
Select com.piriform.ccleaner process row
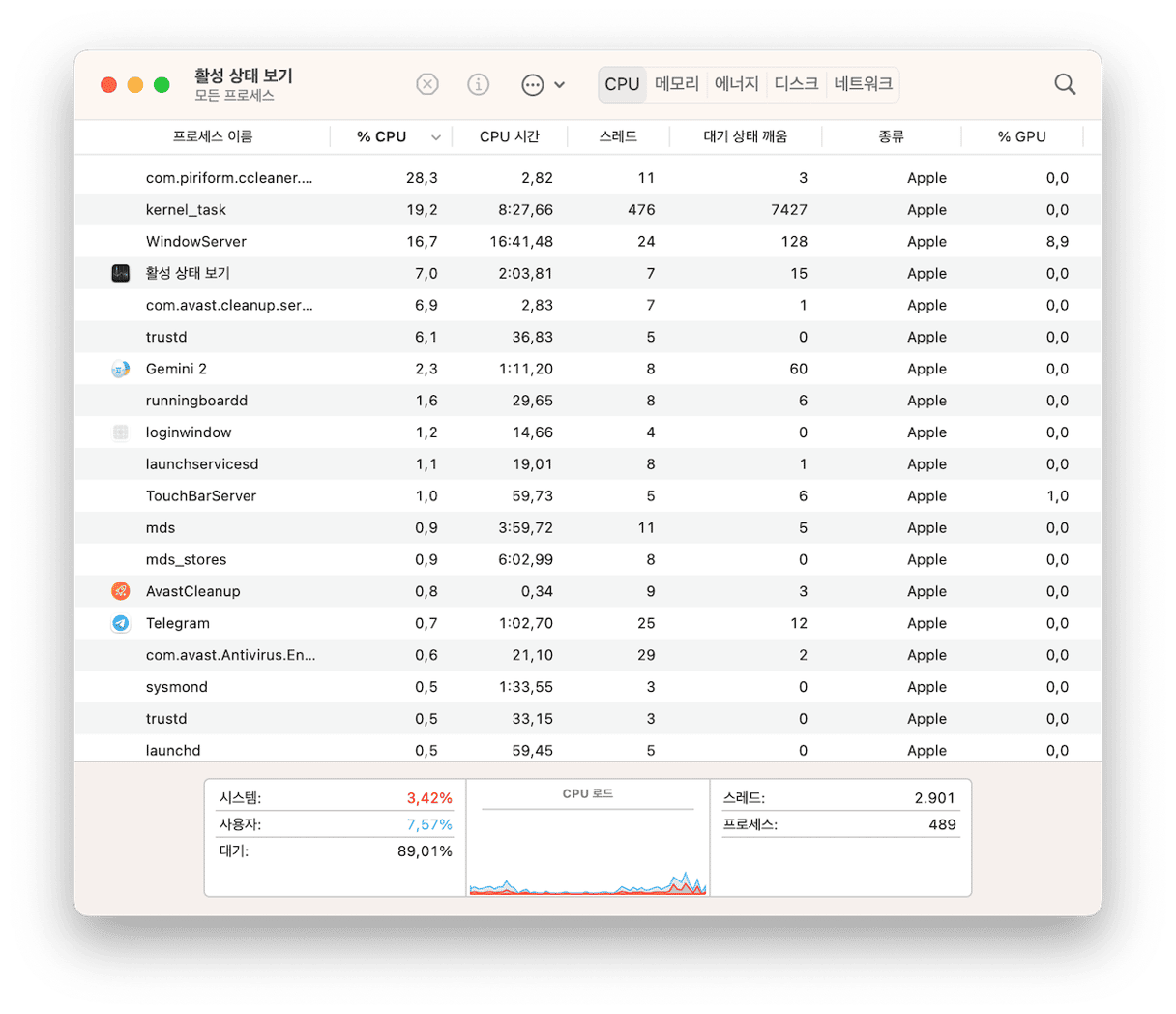tap(588, 178)
